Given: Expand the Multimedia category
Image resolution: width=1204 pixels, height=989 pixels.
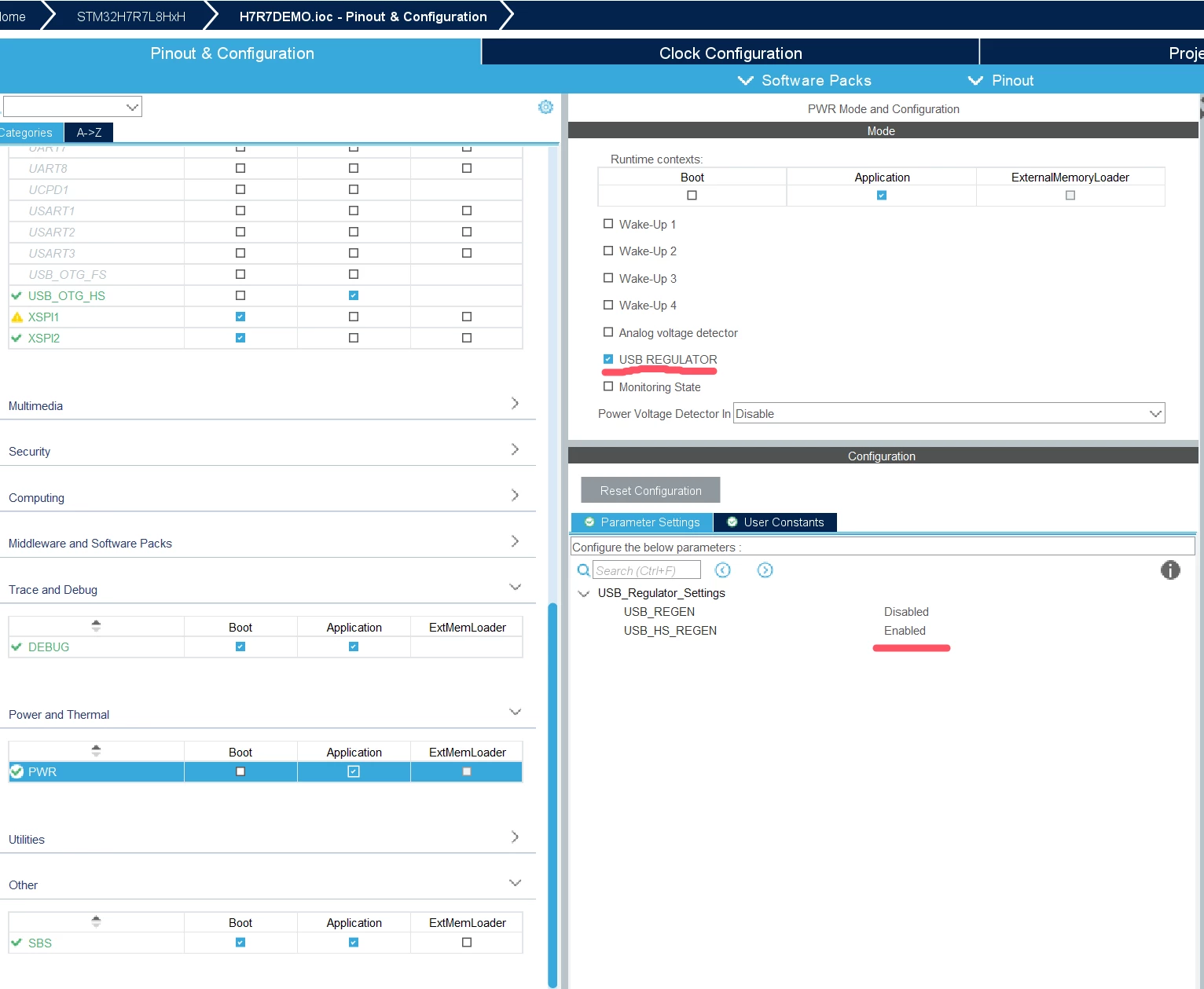Looking at the screenshot, I should click(x=267, y=405).
